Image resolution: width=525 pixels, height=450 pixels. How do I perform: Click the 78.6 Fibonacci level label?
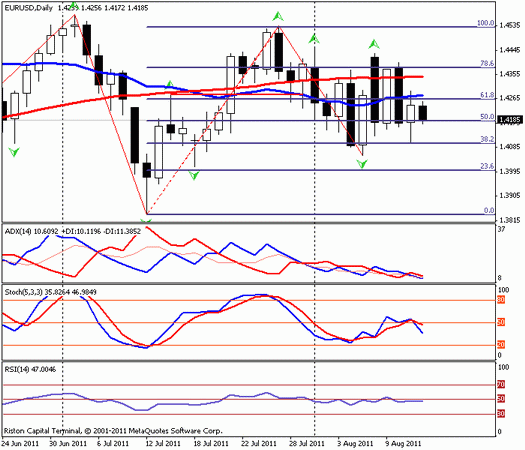point(488,64)
